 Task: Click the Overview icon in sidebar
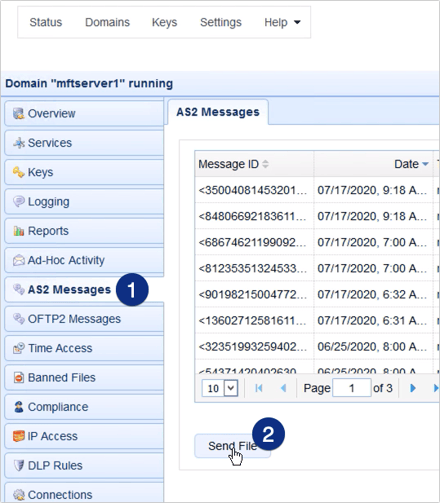tap(19, 114)
